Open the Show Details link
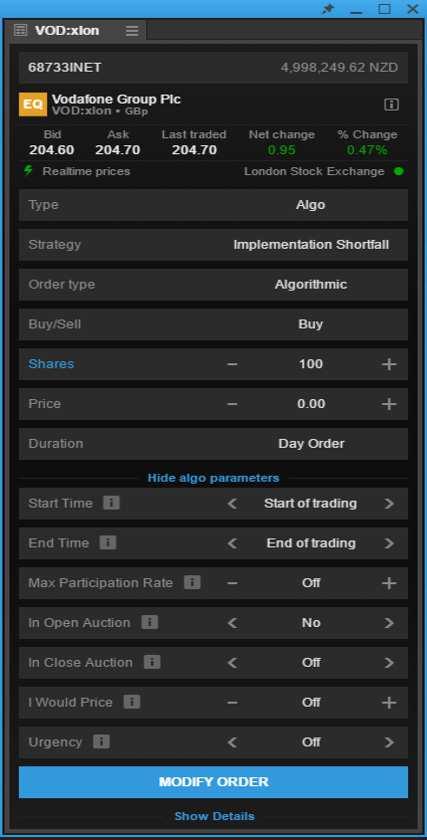Viewport: 427px width, 840px height. tap(214, 816)
